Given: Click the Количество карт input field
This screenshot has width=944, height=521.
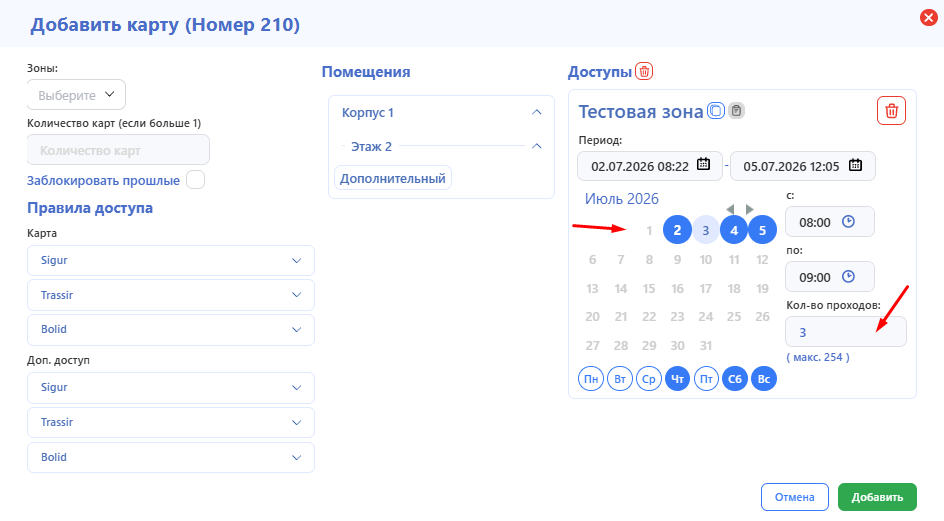Looking at the screenshot, I should pyautogui.click(x=118, y=149).
